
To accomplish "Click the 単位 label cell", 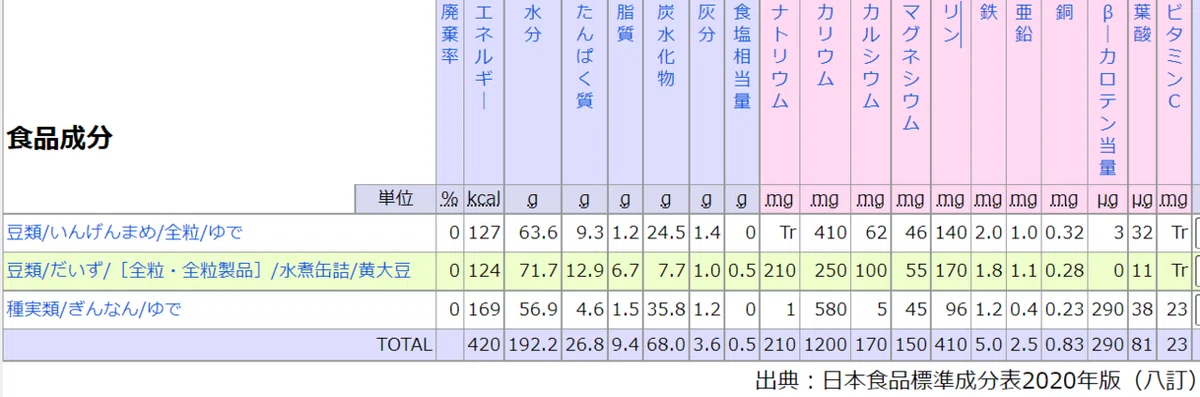I will click(x=396, y=199).
